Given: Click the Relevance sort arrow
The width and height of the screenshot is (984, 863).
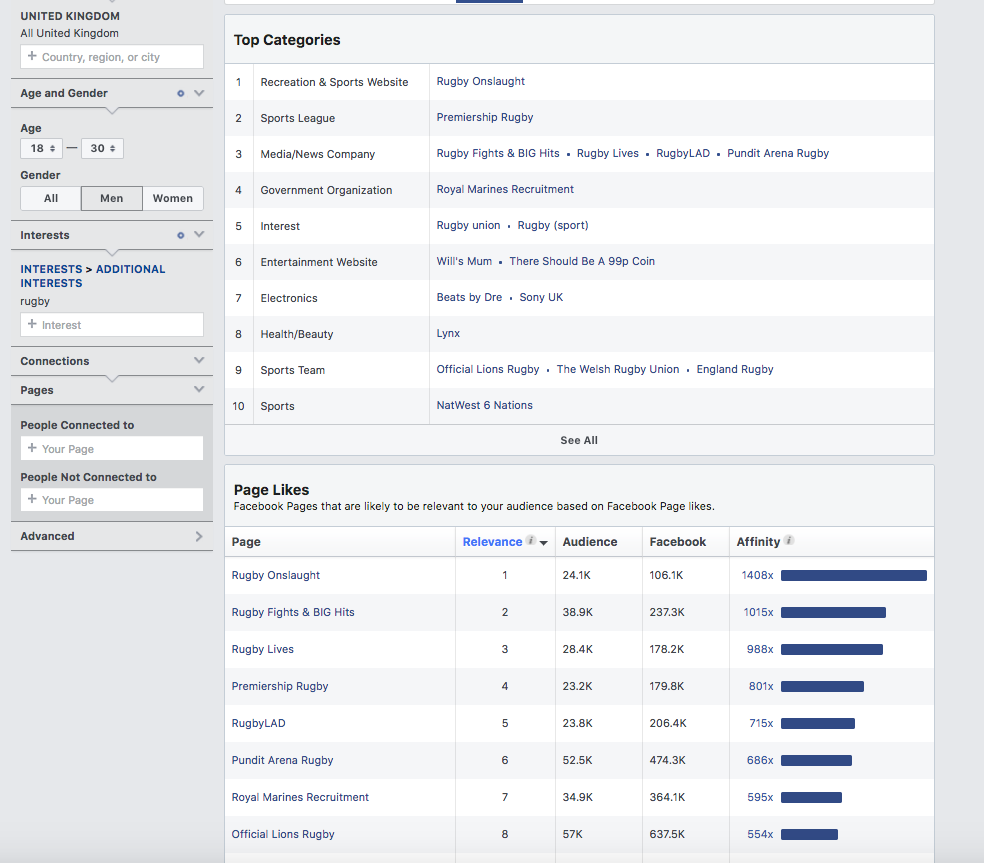Looking at the screenshot, I should pos(543,543).
